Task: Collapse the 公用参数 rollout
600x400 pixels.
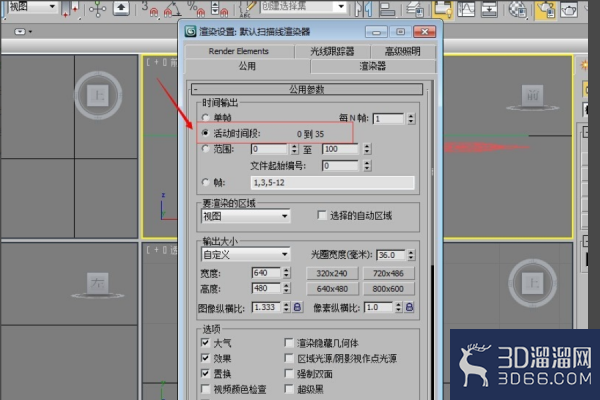Action: [307, 89]
